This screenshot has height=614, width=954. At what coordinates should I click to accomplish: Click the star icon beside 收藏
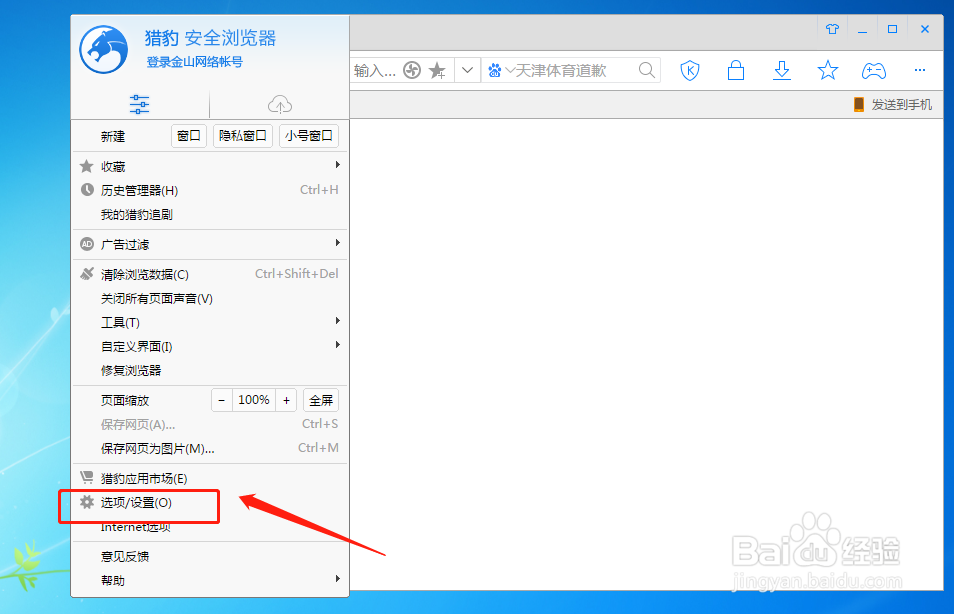[x=87, y=166]
